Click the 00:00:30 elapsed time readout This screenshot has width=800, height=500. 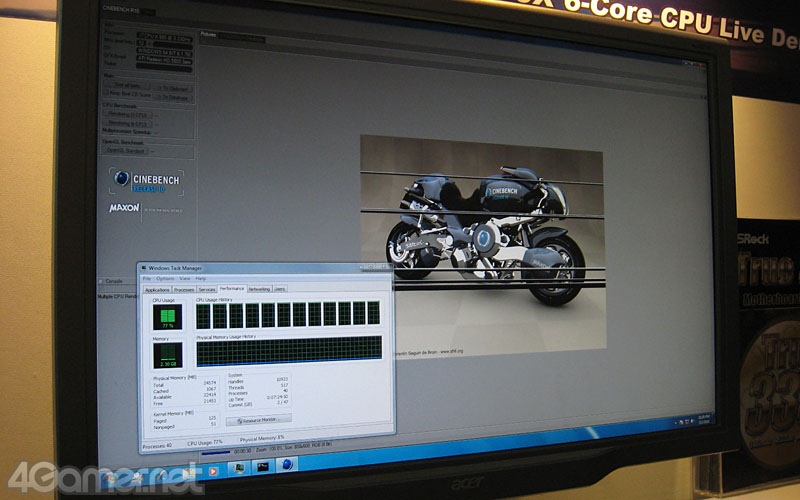(242, 451)
